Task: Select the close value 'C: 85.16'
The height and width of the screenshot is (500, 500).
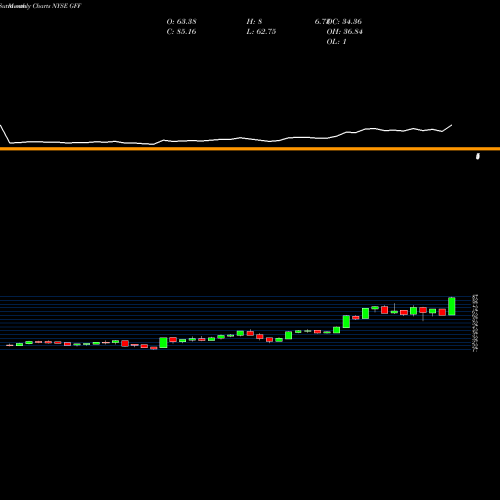Action: pos(181,32)
